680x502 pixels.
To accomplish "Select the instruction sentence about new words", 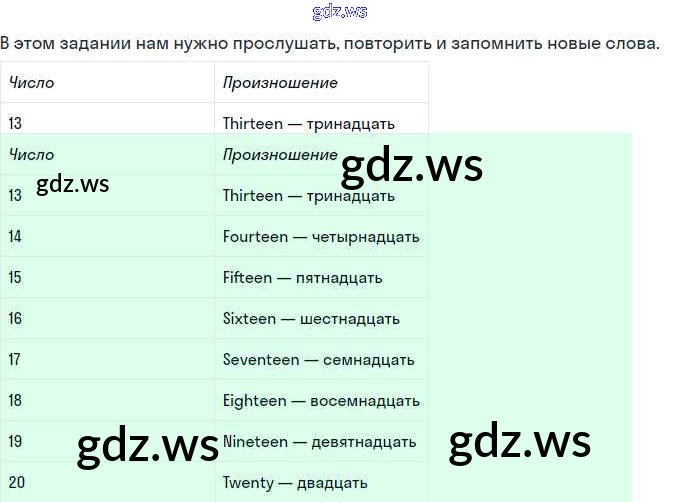I will 330,44.
